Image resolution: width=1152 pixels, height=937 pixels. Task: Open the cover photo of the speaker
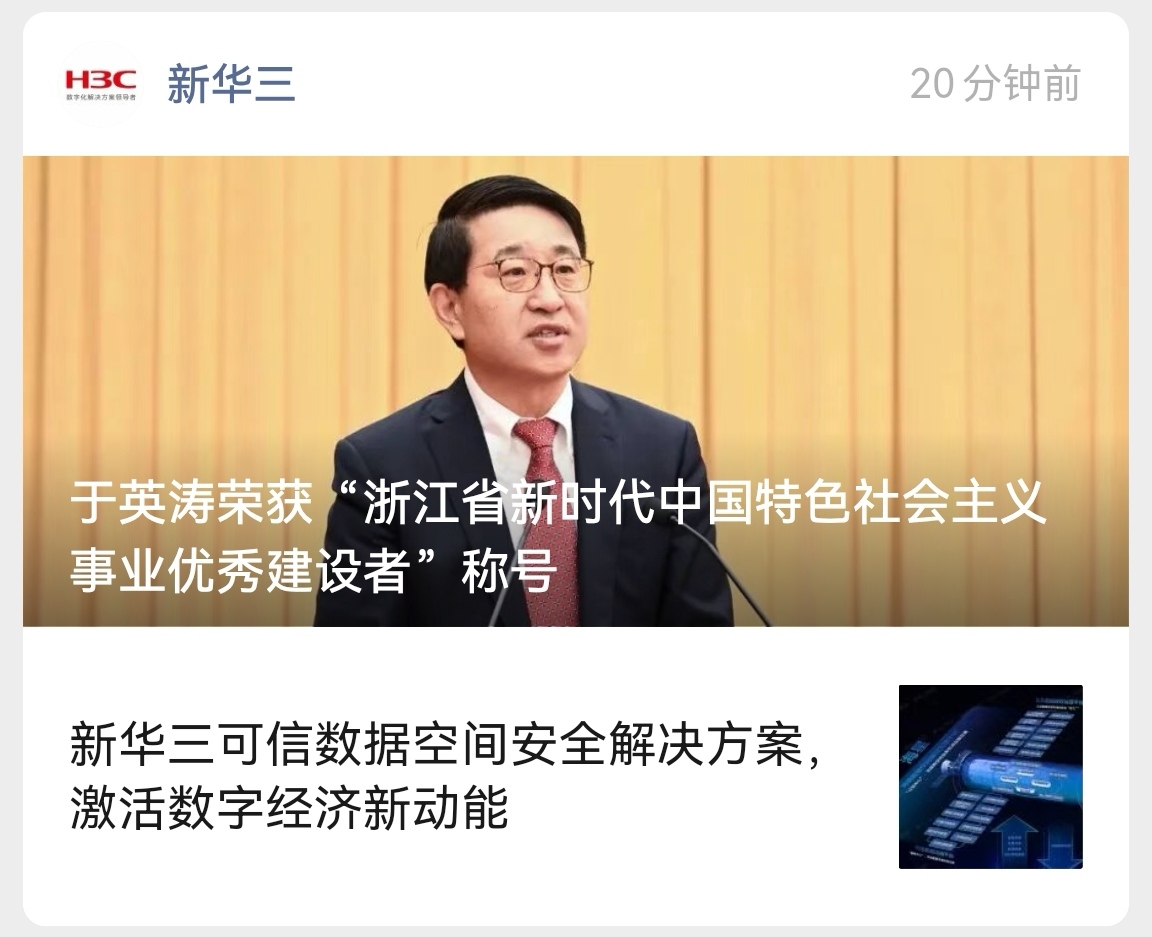click(576, 391)
